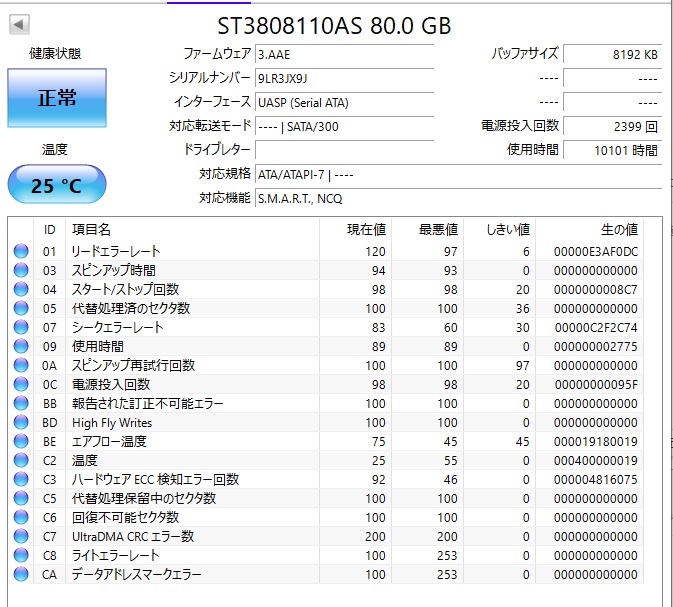
Task: Click the 健康状態 label
Action: tap(55, 54)
